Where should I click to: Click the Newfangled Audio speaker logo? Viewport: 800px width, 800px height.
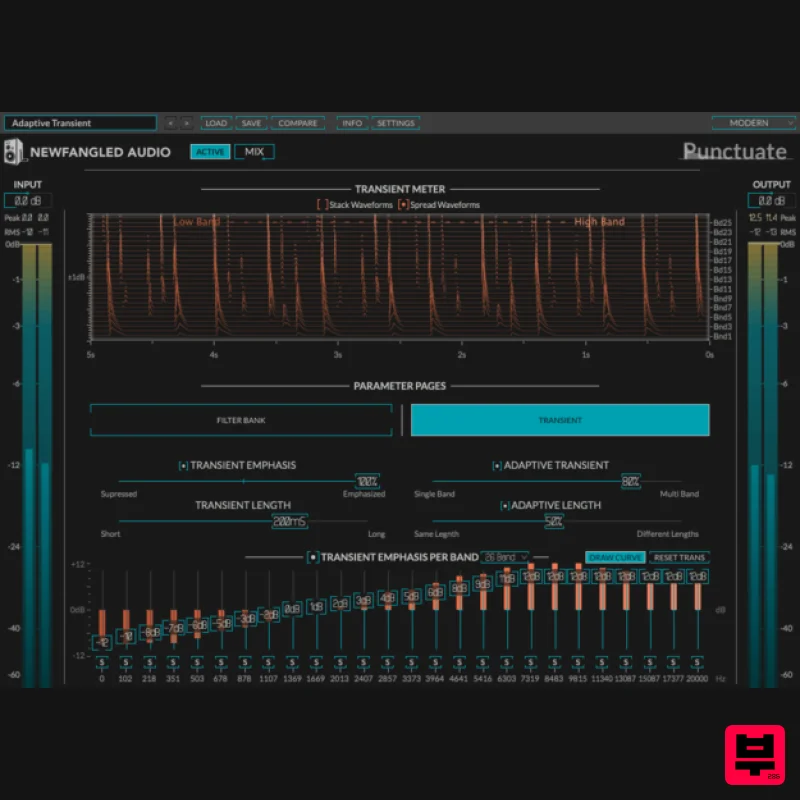tap(13, 151)
